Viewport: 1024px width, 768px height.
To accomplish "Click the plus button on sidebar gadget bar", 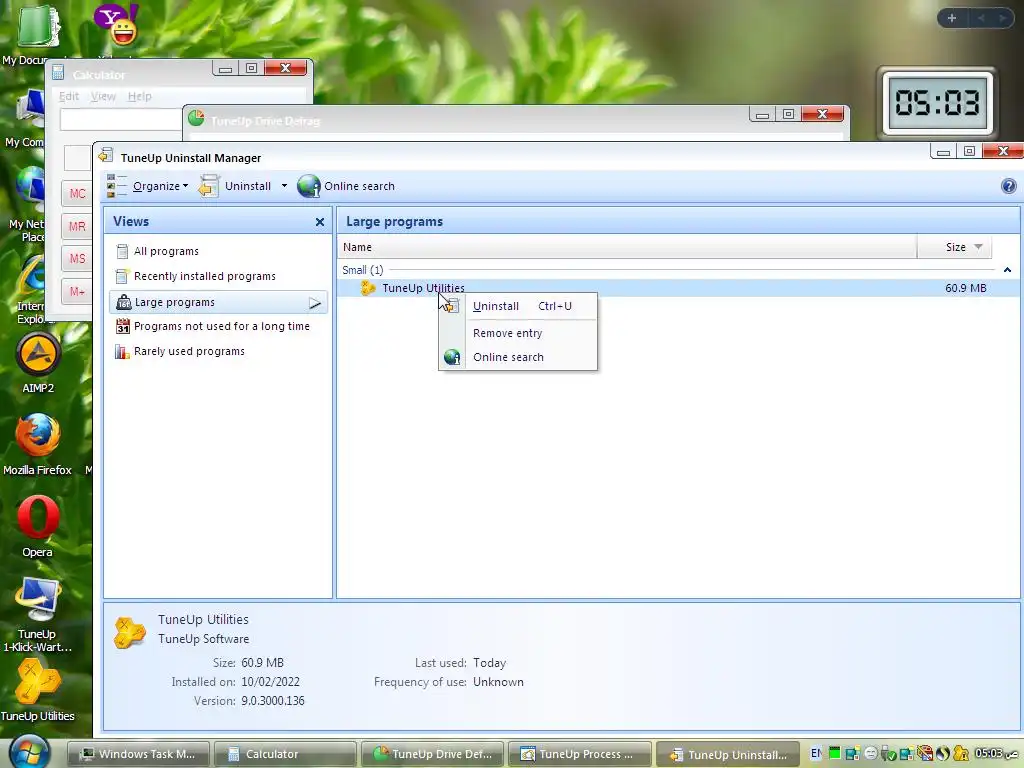I will (952, 18).
